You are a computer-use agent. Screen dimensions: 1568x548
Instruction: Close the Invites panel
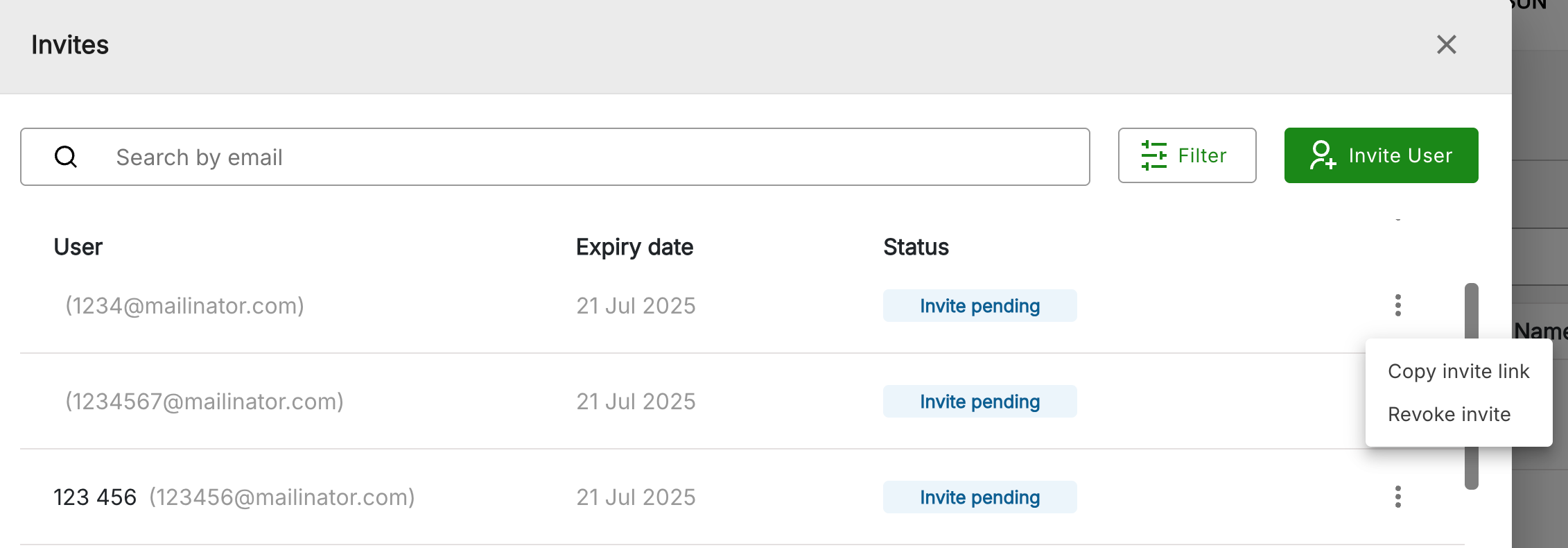click(1446, 44)
